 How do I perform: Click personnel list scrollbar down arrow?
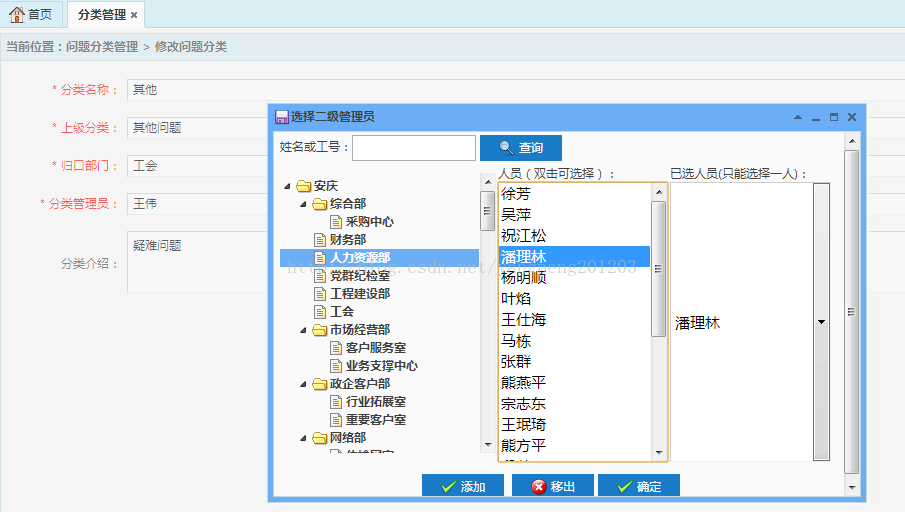point(659,453)
